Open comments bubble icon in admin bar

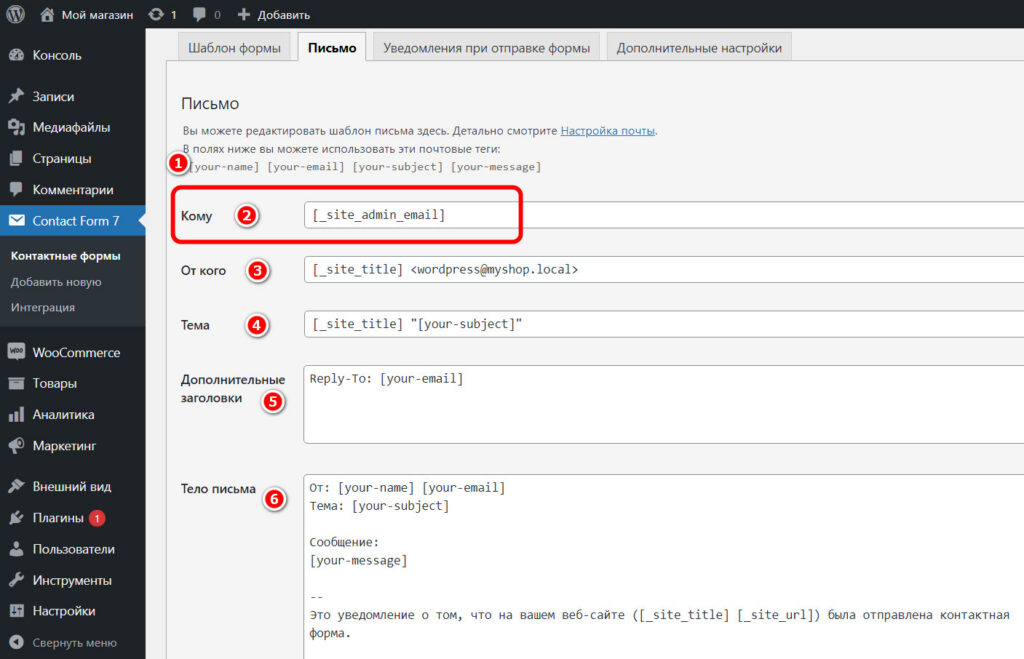199,14
